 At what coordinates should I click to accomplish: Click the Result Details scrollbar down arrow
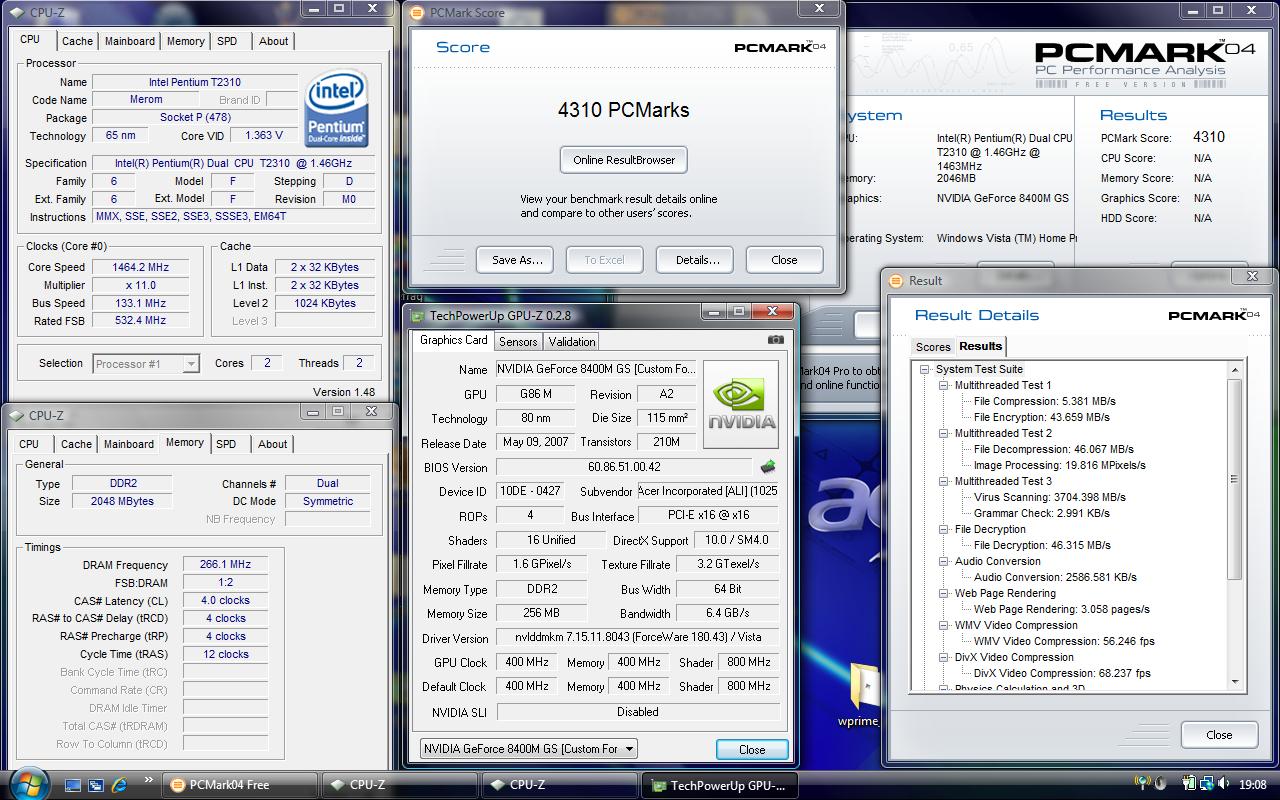coord(1235,682)
